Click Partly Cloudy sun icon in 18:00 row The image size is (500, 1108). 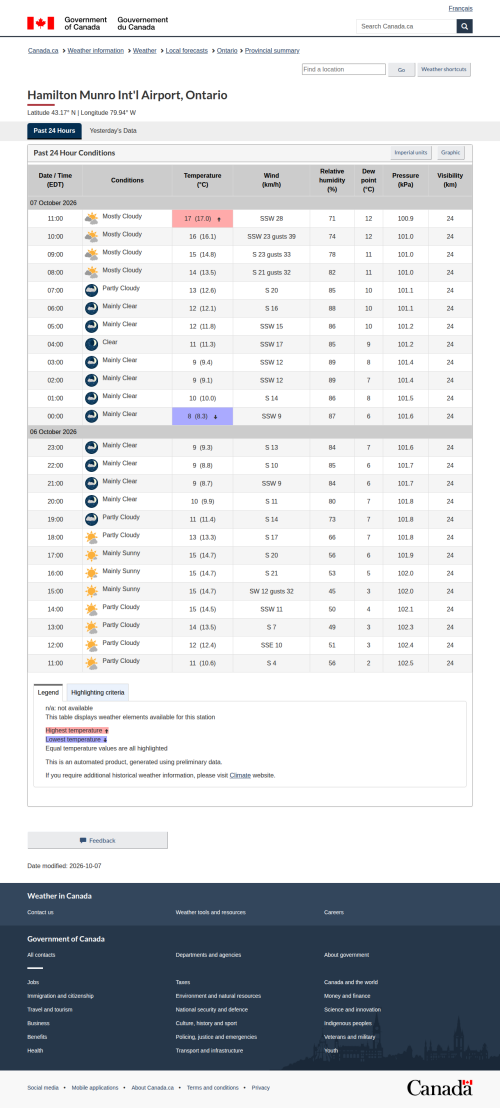tap(91, 537)
